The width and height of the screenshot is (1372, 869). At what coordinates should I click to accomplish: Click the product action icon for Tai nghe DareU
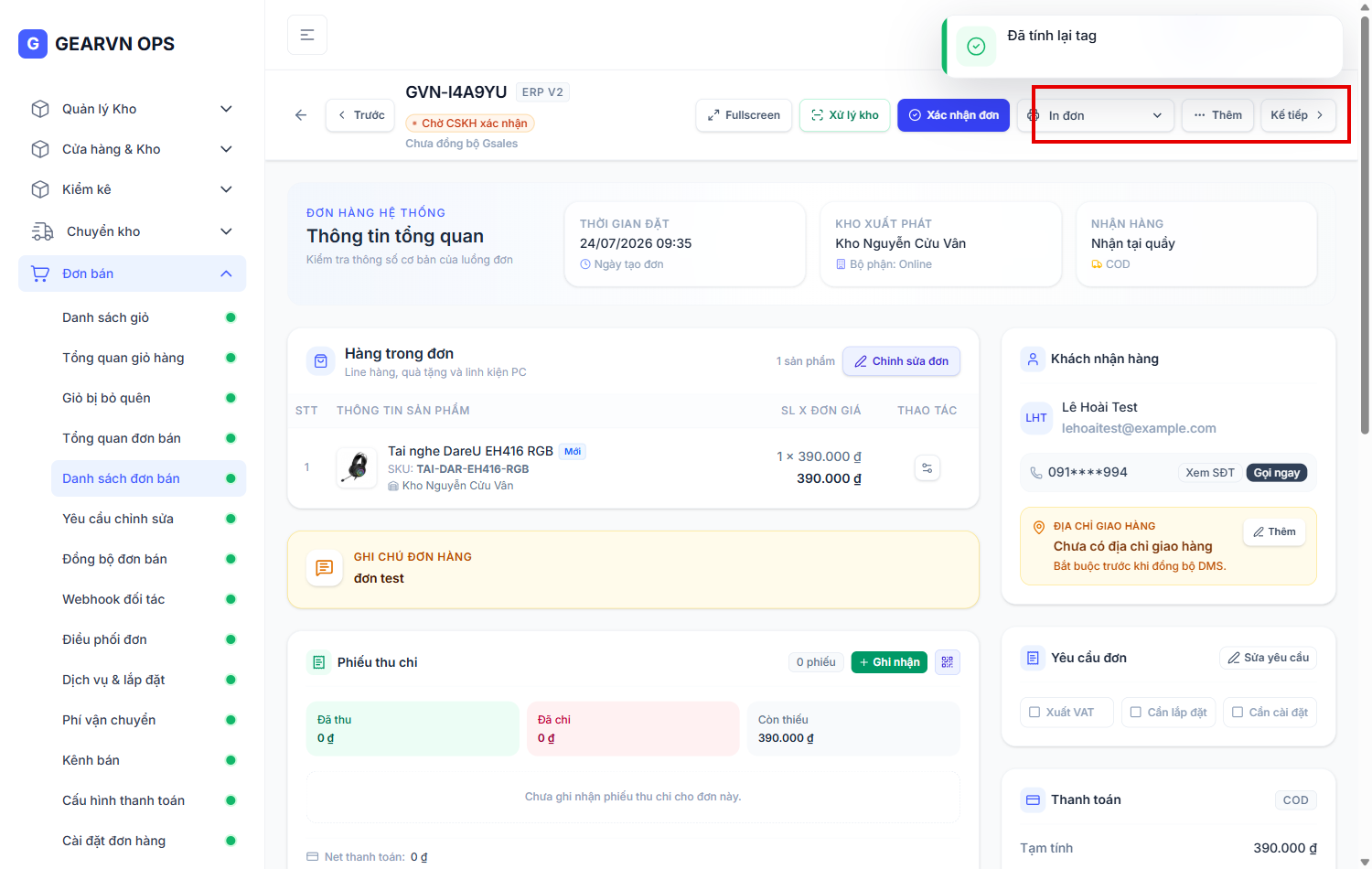927,468
